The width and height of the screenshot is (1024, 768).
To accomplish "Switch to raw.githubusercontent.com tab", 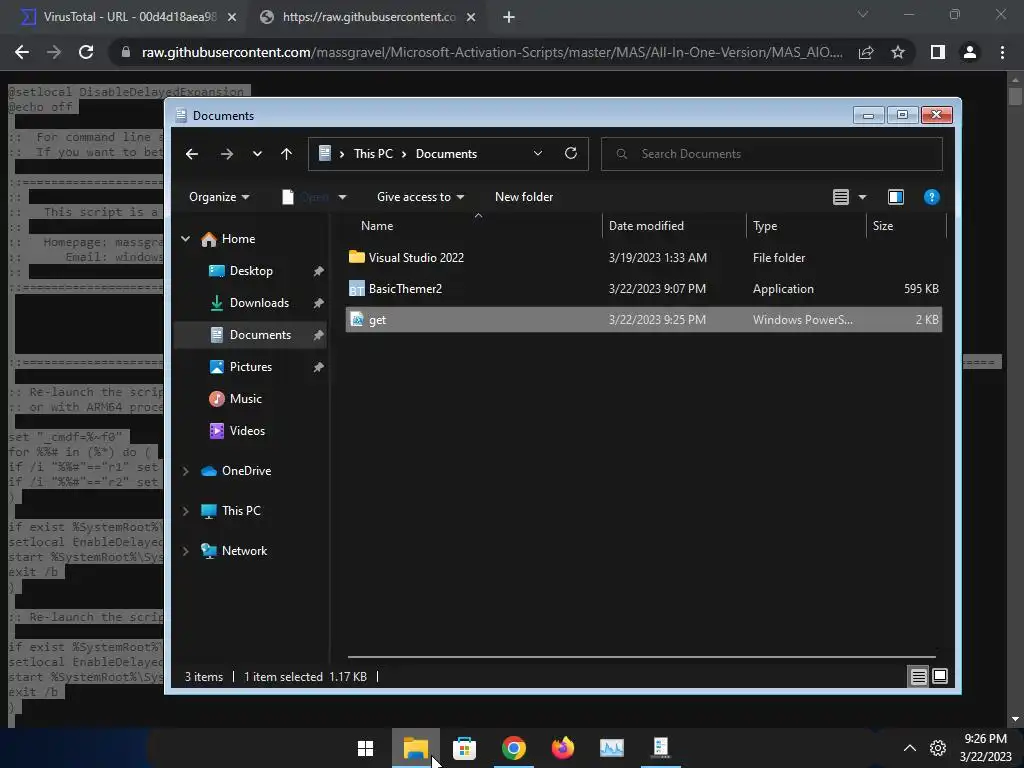I will click(368, 17).
